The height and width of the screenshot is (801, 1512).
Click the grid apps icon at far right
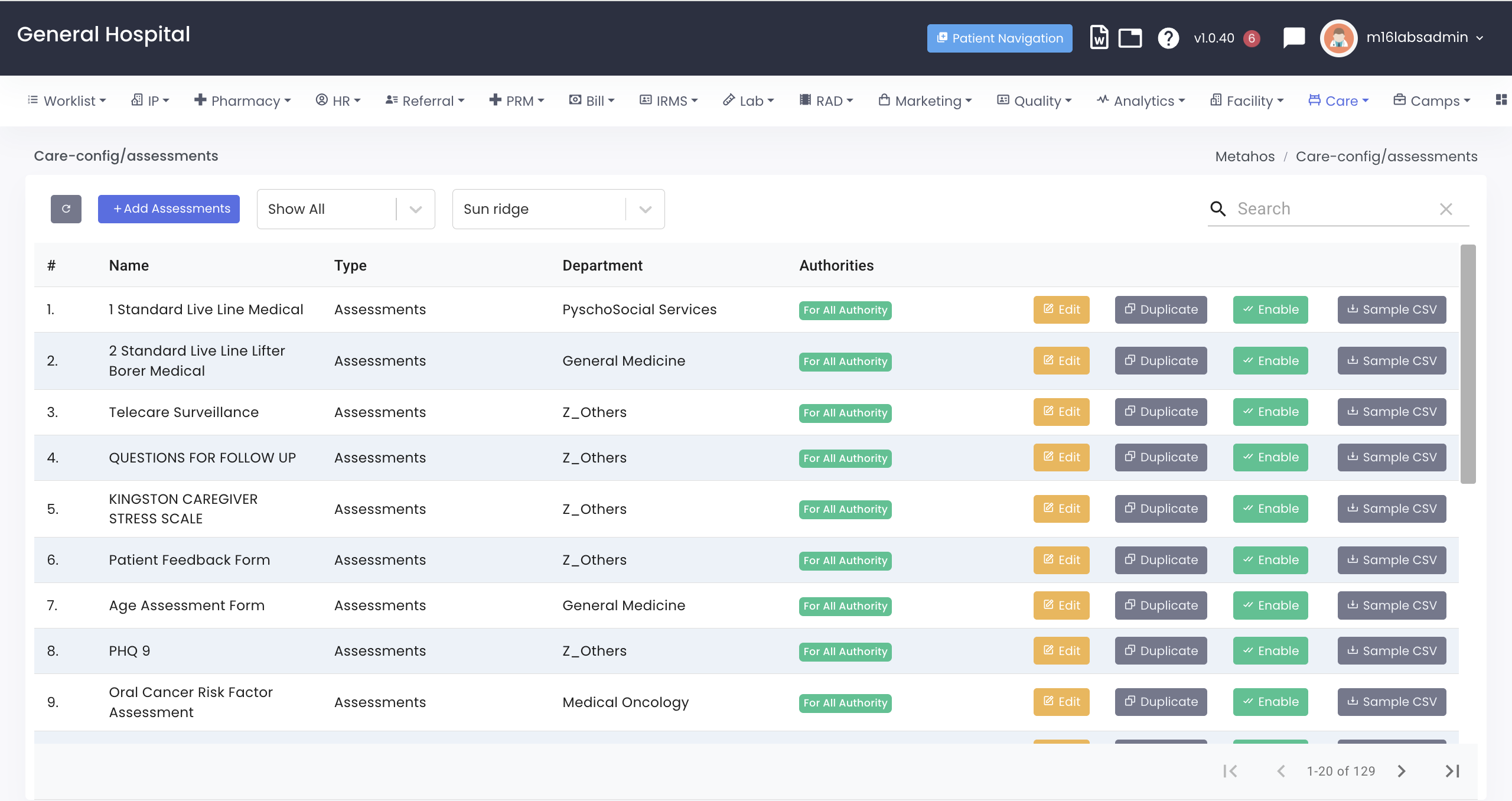point(1501,100)
